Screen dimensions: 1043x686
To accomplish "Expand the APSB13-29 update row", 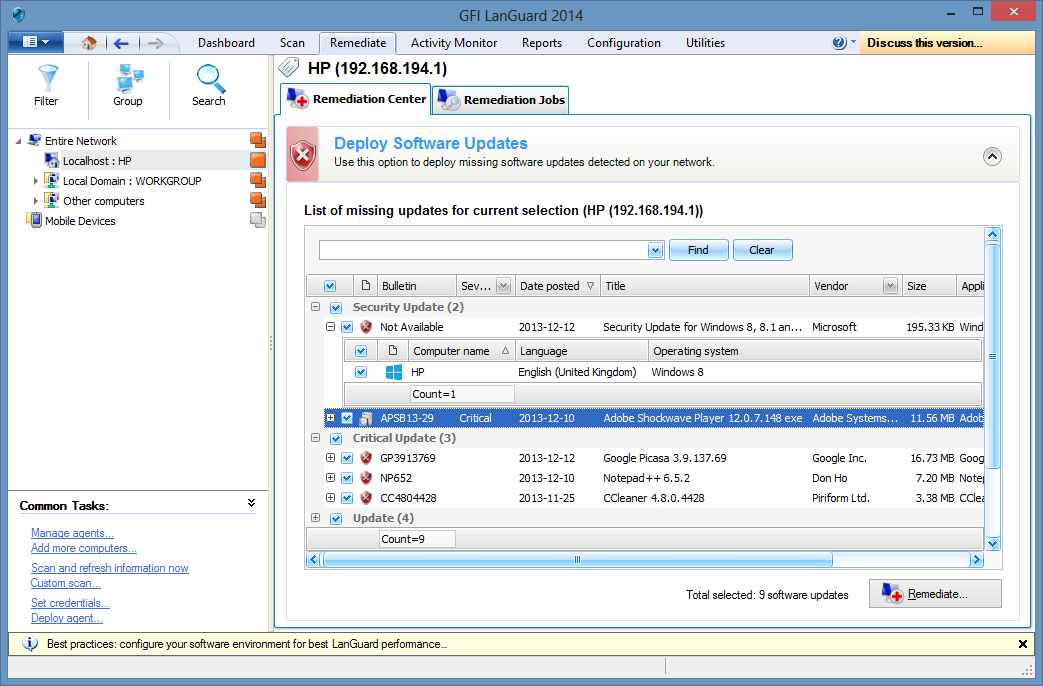I will click(x=330, y=418).
